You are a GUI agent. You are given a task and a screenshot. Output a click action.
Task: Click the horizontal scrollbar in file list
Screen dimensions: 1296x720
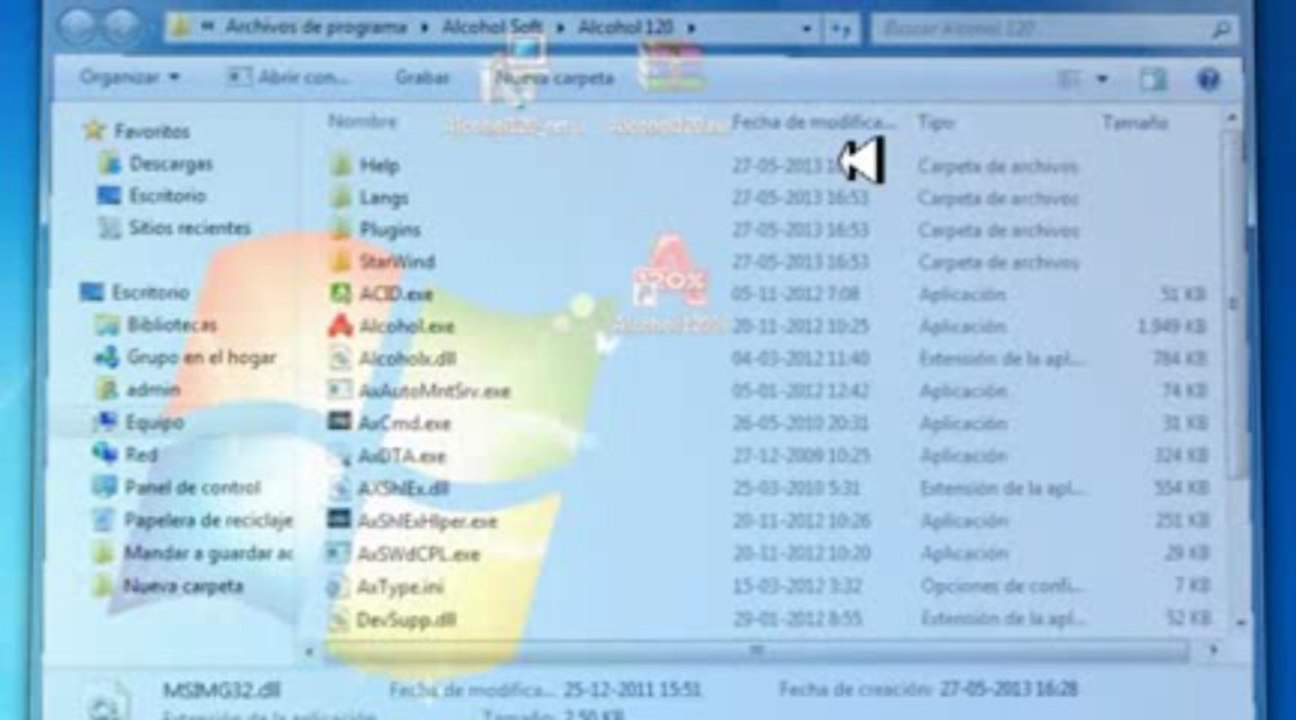coord(757,651)
